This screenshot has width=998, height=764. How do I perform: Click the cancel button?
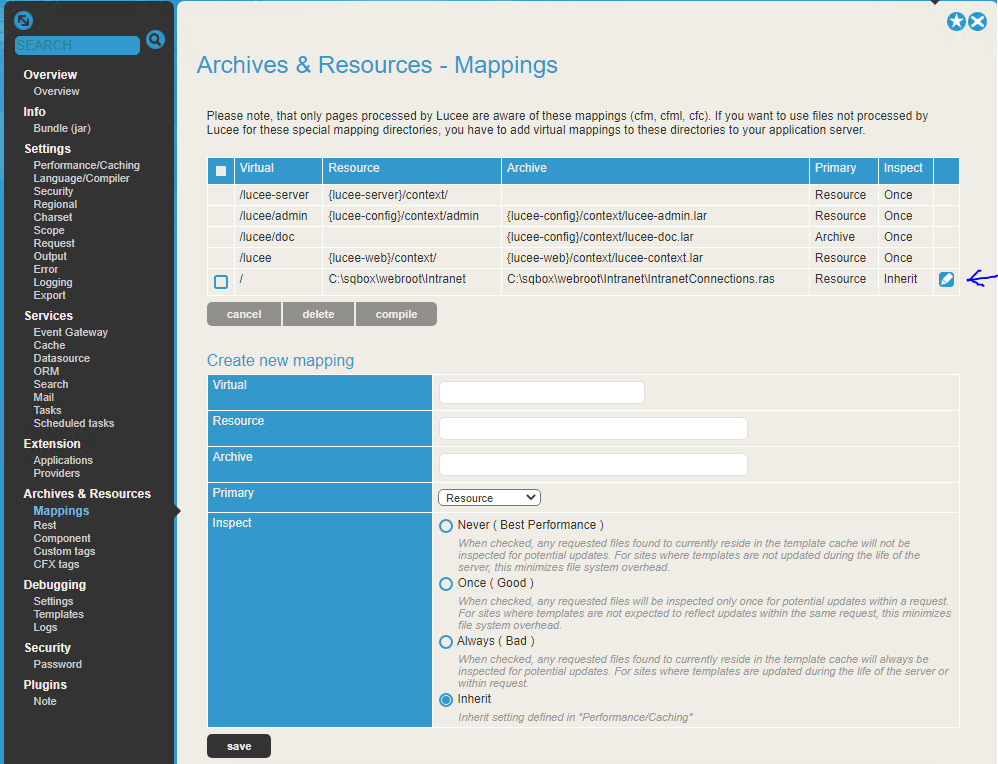coord(244,314)
